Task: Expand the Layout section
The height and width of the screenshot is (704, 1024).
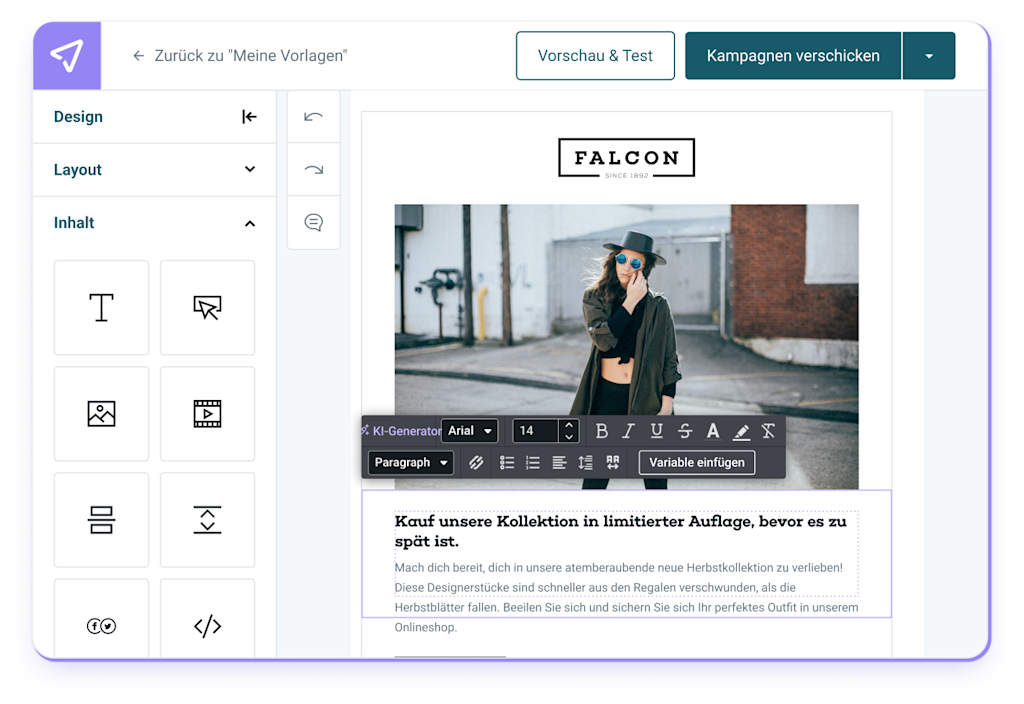Action: pos(155,170)
